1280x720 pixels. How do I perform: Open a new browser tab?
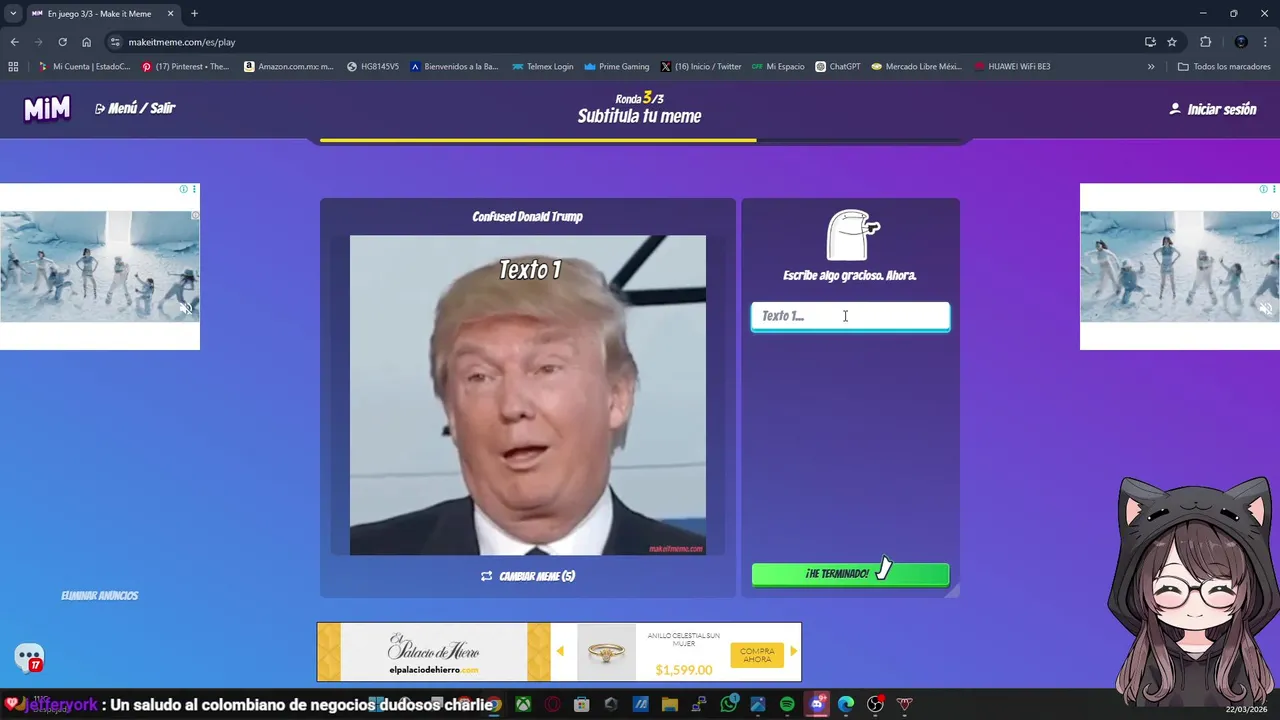[194, 14]
